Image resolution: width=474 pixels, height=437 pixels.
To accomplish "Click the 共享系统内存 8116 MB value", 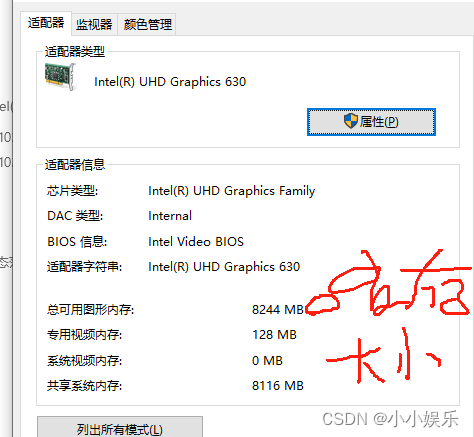I will (x=278, y=386).
